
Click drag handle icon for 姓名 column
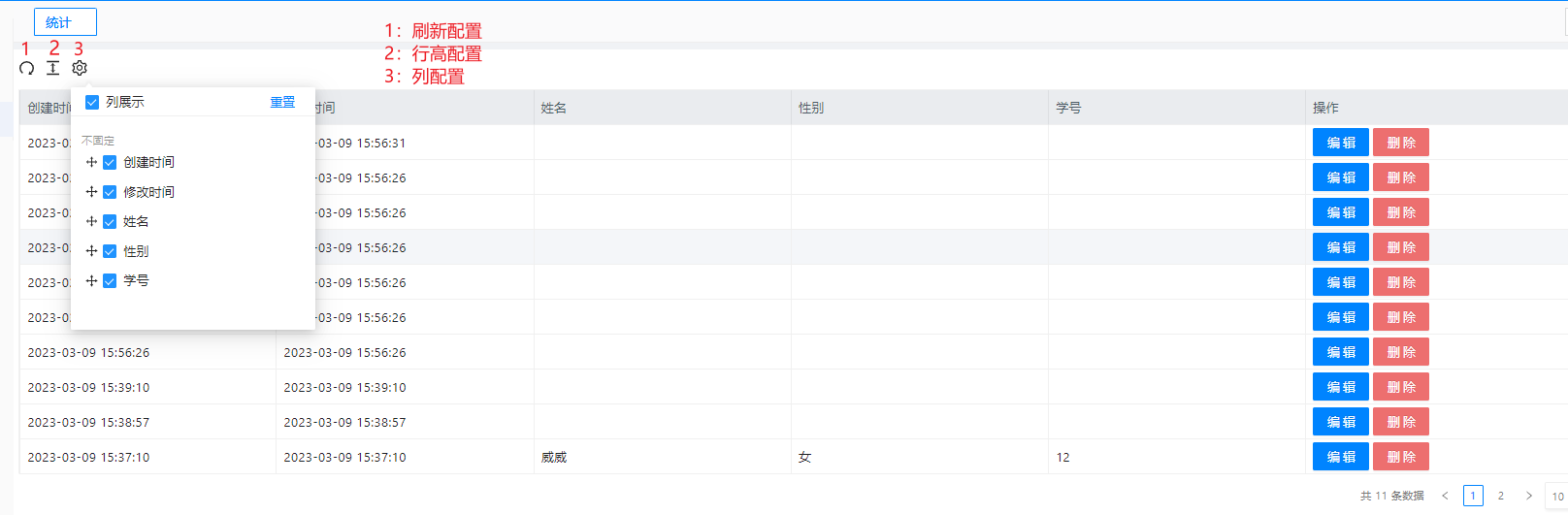pyautogui.click(x=91, y=221)
